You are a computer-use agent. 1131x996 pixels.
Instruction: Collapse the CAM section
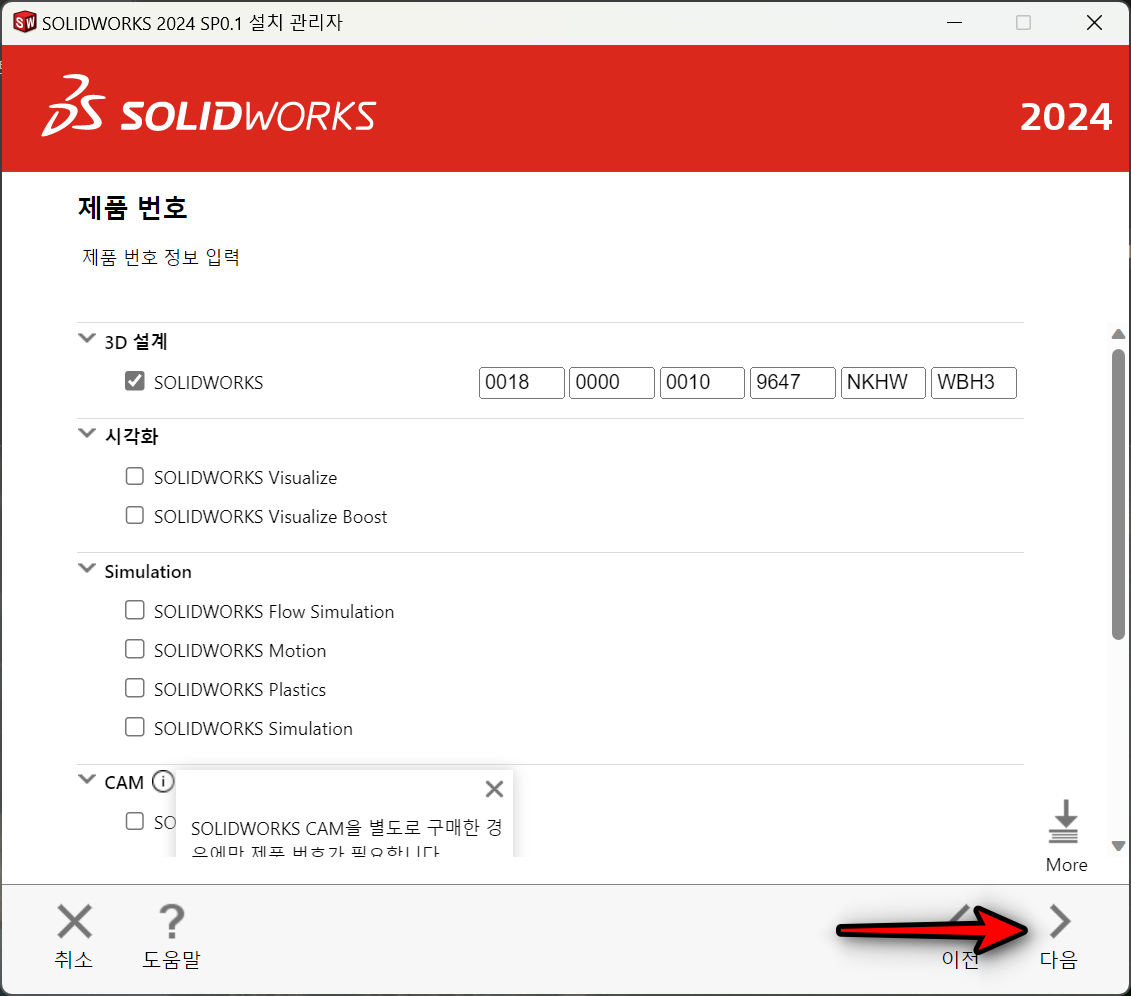pyautogui.click(x=87, y=779)
